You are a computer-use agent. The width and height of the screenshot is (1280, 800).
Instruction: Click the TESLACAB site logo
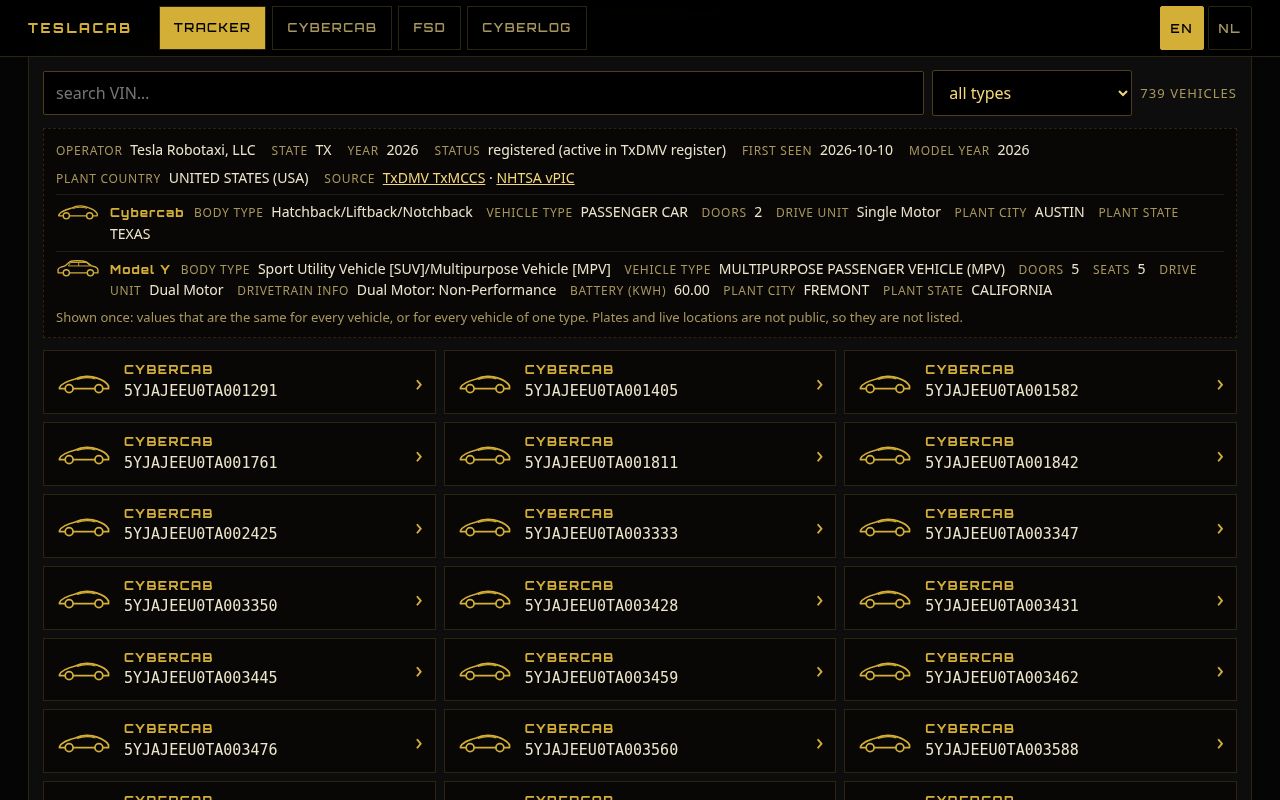point(79,28)
